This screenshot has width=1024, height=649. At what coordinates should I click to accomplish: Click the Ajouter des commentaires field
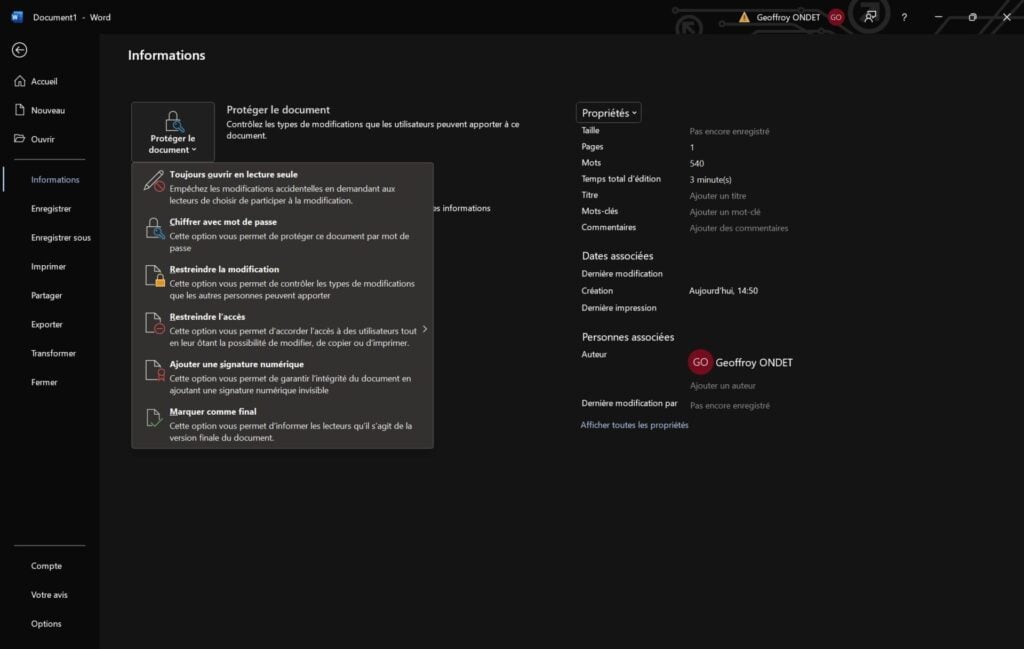(x=739, y=228)
